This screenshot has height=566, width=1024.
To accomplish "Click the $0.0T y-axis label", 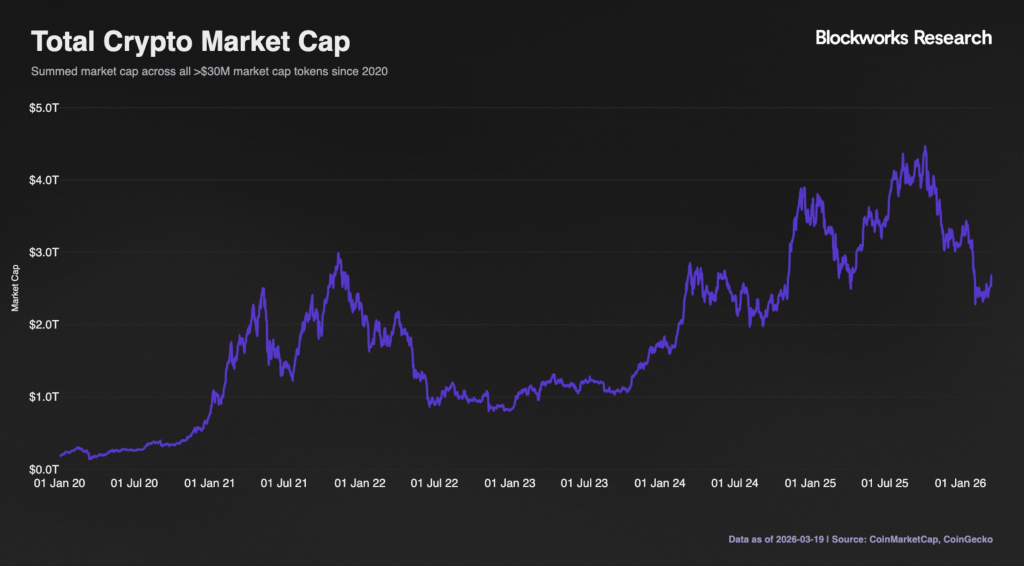I will point(46,469).
